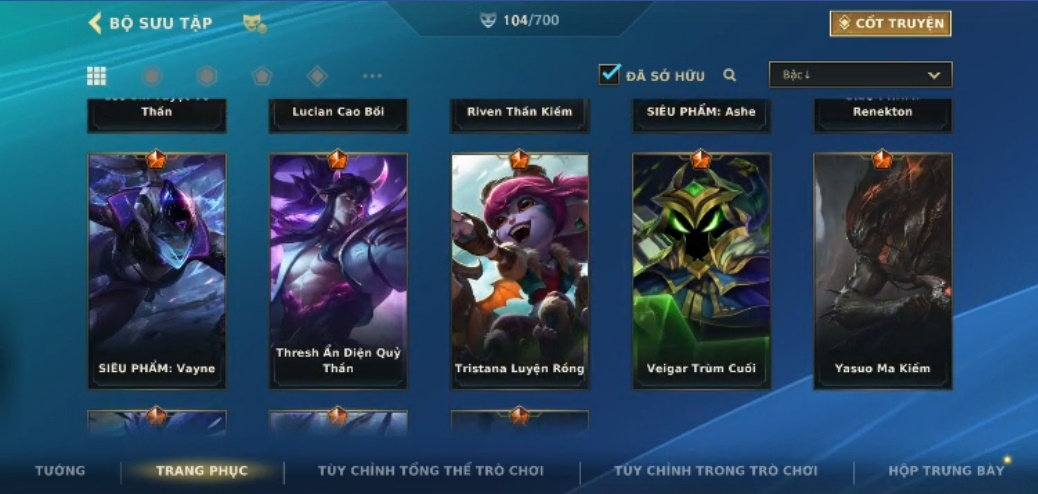1038x494 pixels.
Task: Select the Siêu Phẩm: Vayne skin card
Action: click(157, 271)
